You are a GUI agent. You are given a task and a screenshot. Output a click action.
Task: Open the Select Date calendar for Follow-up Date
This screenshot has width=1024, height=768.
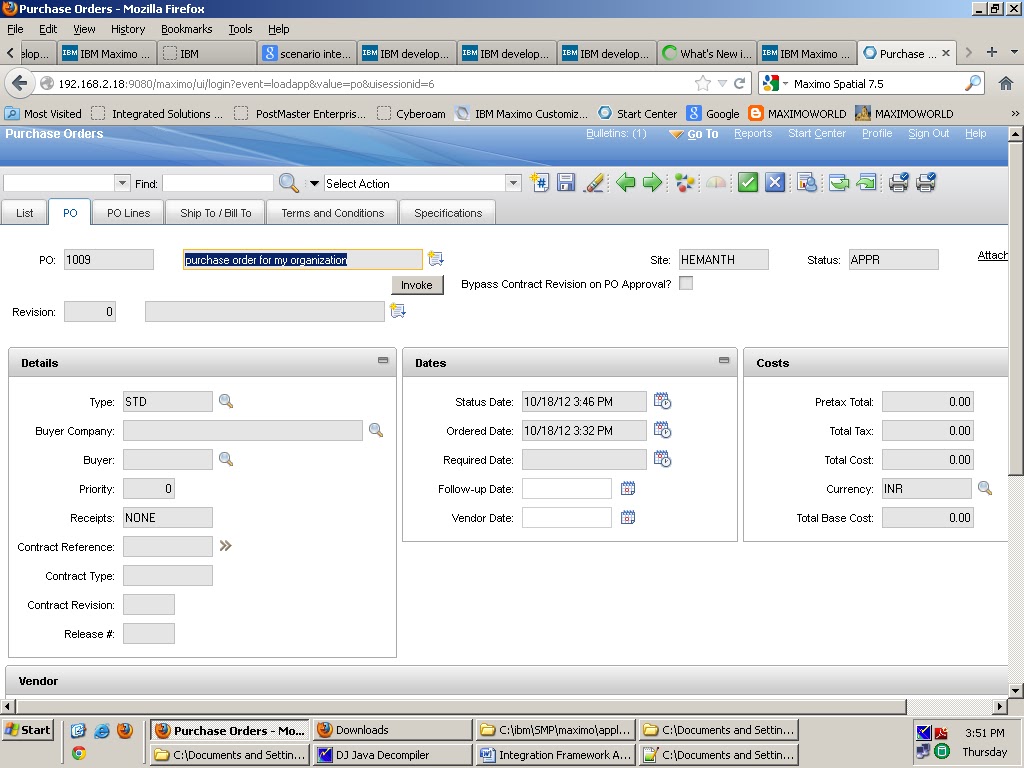pos(628,488)
